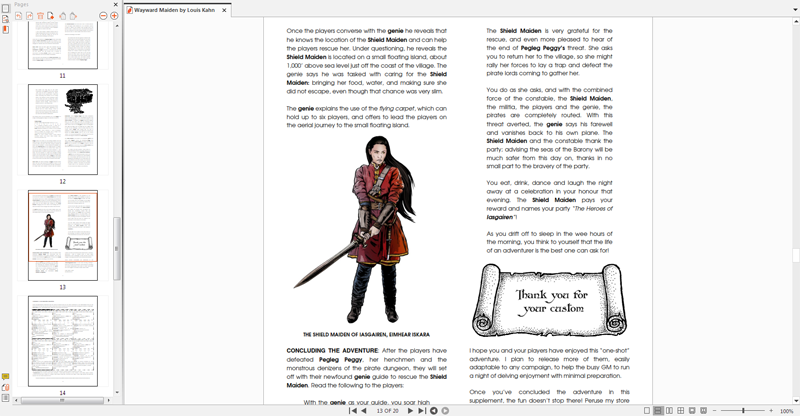Zoom out page thumbnails with minus icon

click(x=104, y=16)
